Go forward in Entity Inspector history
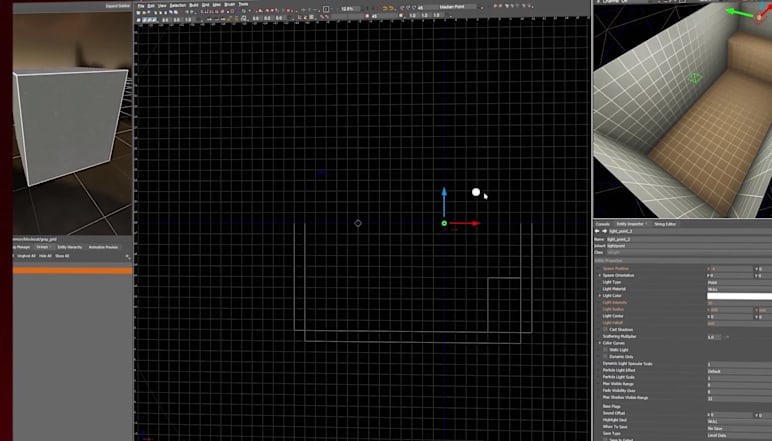Viewport: 772px width, 441px height. pyautogui.click(x=605, y=231)
